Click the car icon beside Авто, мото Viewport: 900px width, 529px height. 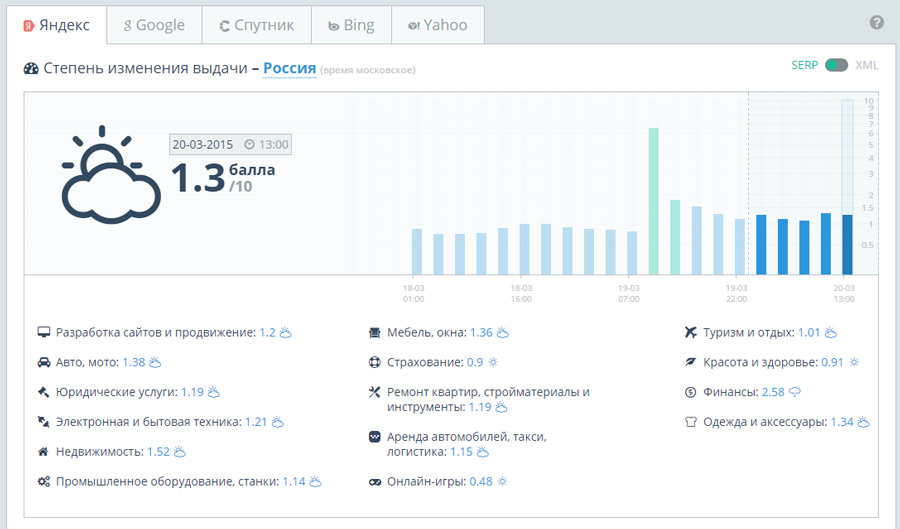tap(43, 362)
